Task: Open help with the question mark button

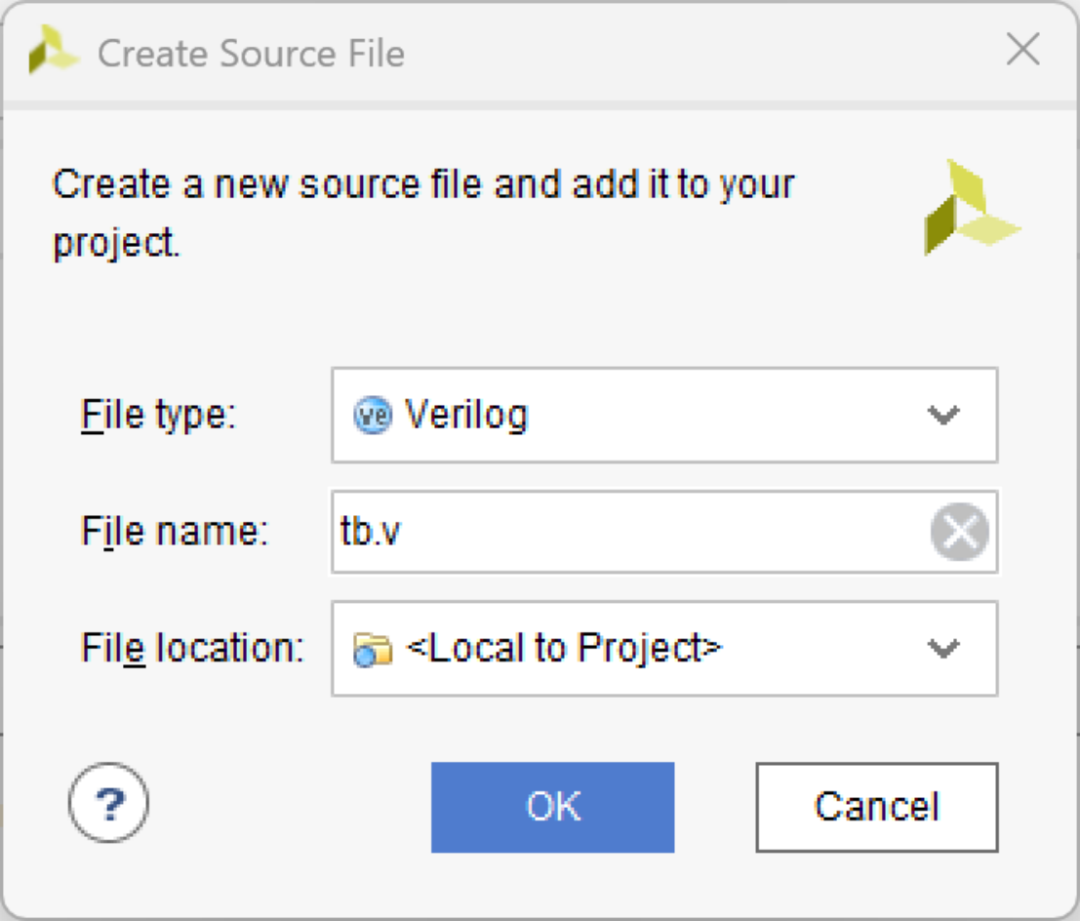Action: [109, 803]
